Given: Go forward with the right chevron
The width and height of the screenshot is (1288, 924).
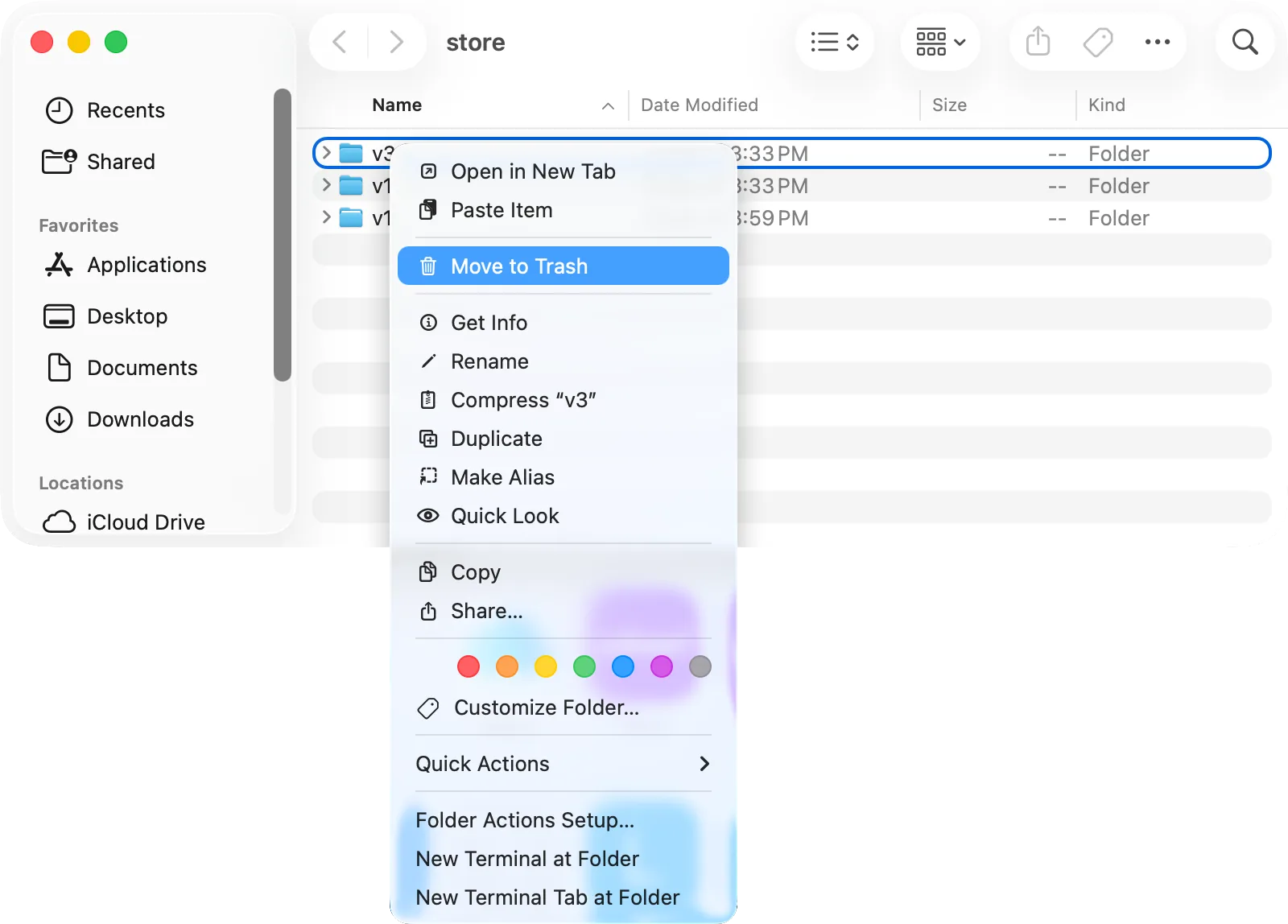Looking at the screenshot, I should tap(395, 42).
